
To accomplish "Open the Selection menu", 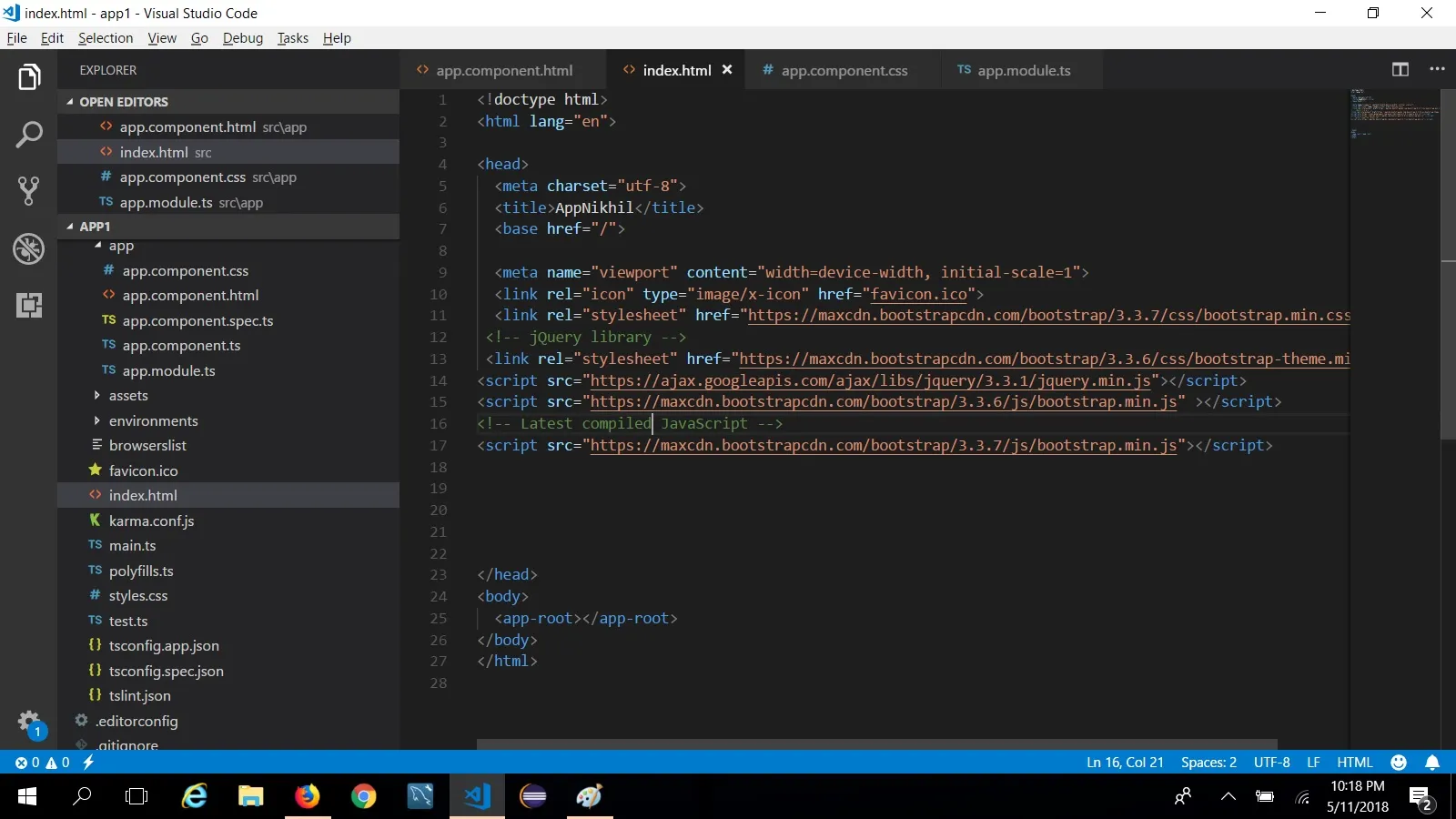I will (x=106, y=38).
